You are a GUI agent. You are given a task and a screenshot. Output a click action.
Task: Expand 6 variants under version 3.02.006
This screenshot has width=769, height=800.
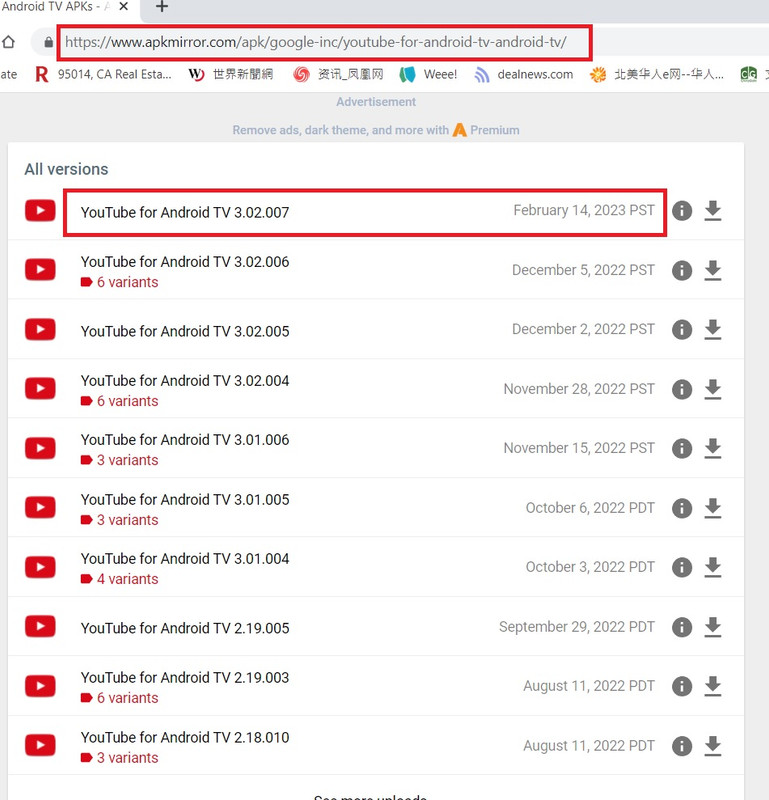pyautogui.click(x=119, y=282)
